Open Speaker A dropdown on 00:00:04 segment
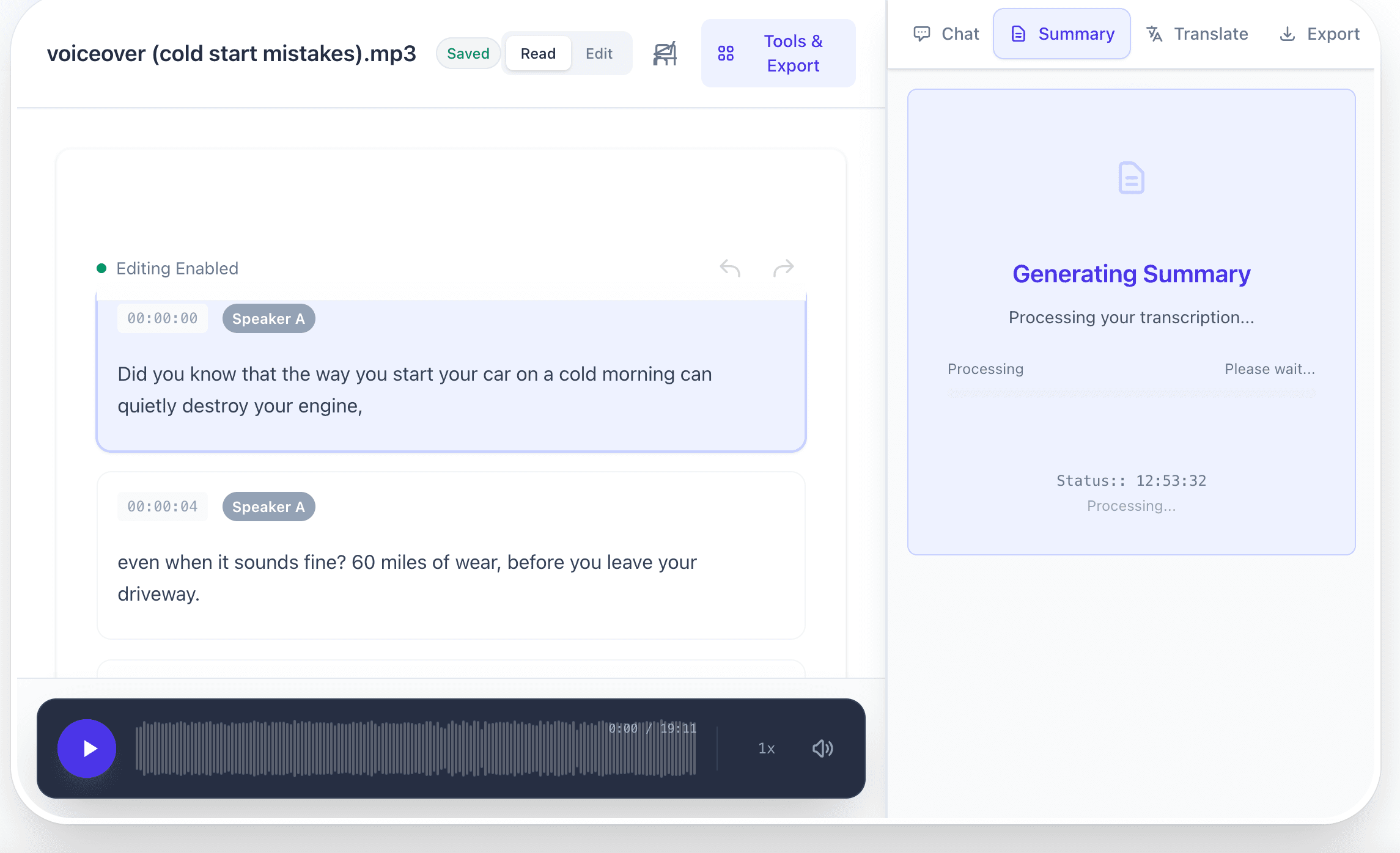This screenshot has height=853, width=1400. coord(268,506)
